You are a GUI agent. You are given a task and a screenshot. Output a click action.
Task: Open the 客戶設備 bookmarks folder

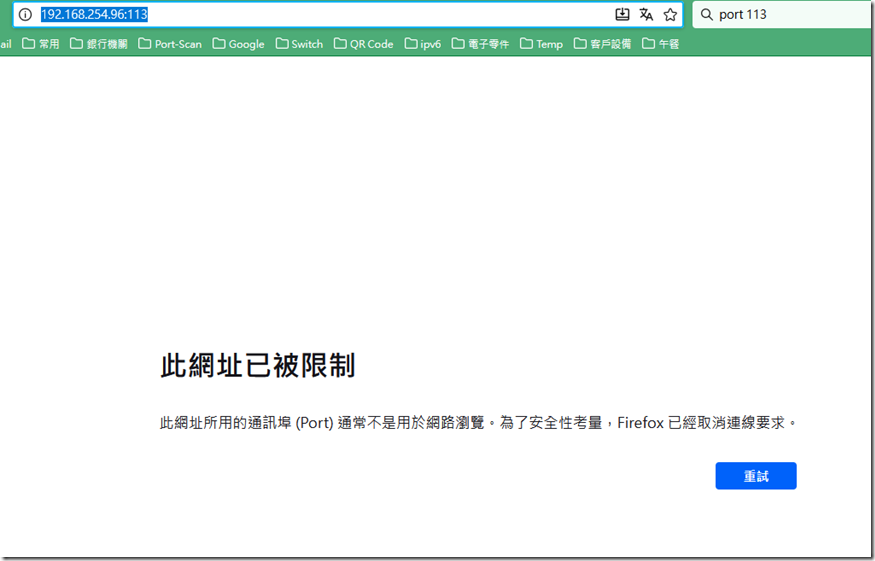point(602,44)
